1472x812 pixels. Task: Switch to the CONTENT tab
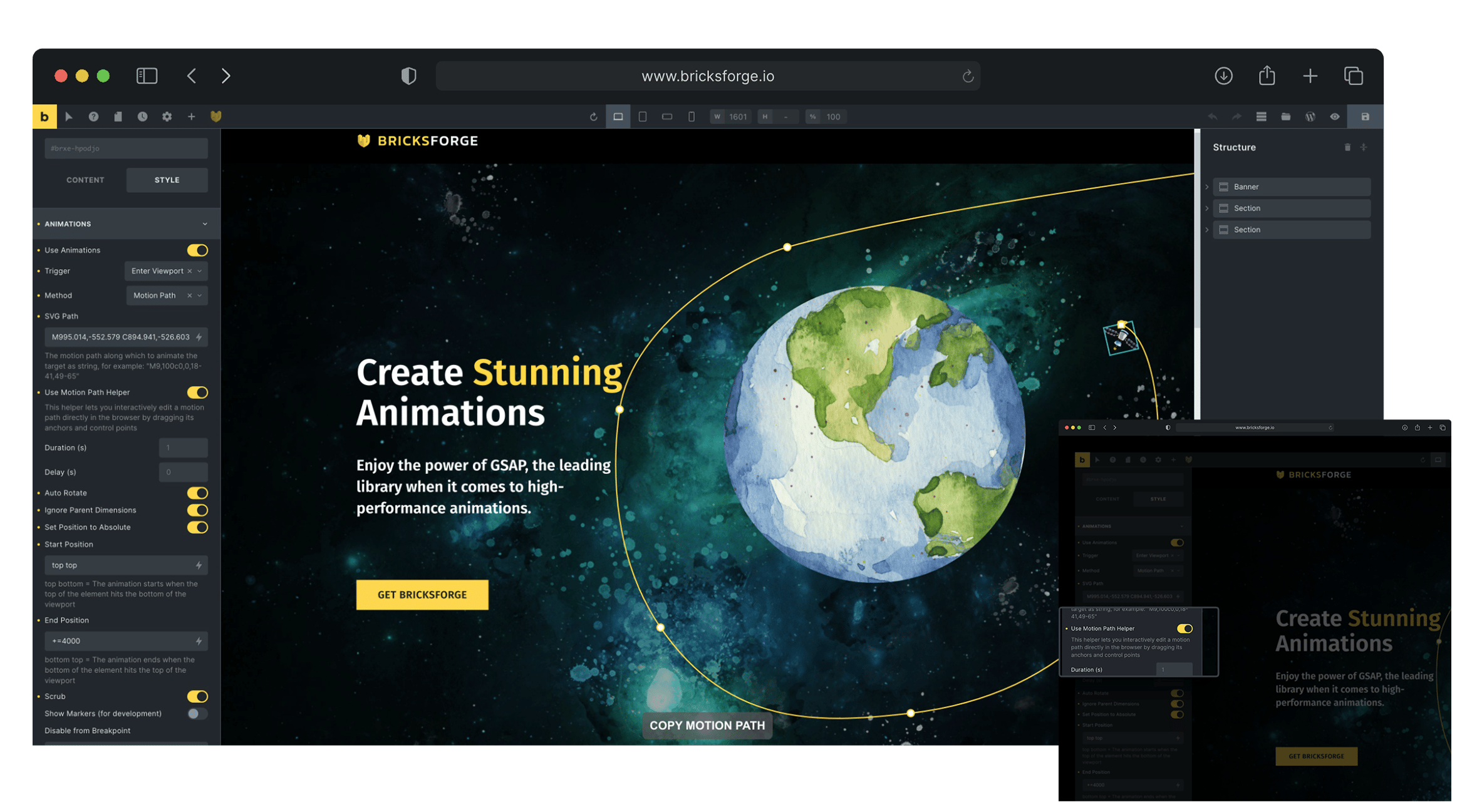pos(85,180)
